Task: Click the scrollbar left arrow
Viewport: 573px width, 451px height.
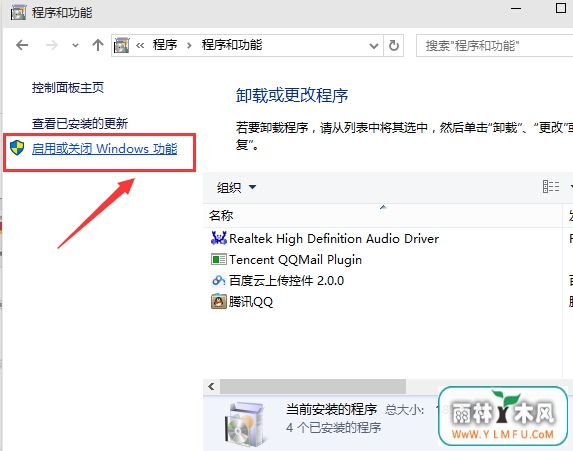Action: coord(211,386)
